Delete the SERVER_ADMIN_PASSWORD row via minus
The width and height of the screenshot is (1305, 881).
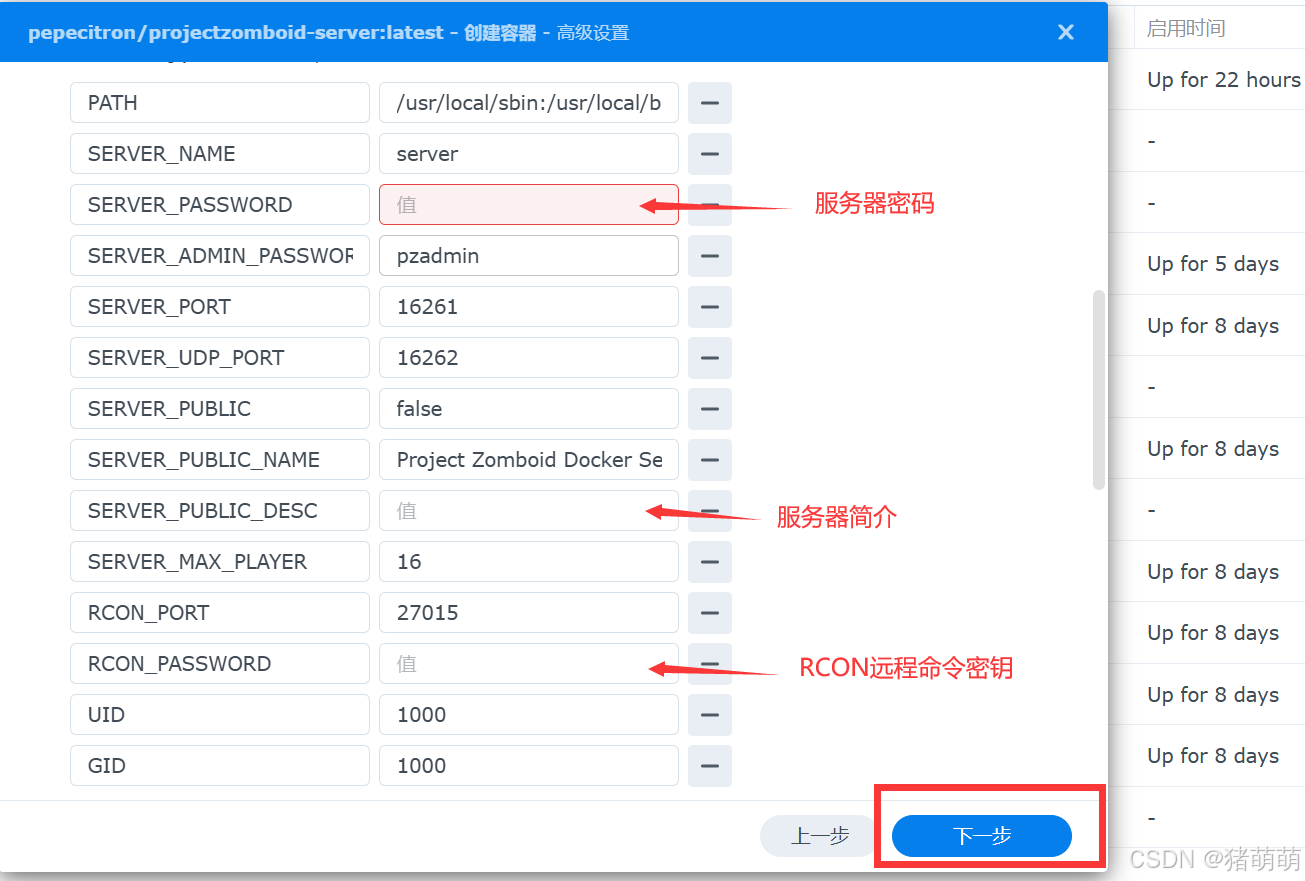click(710, 256)
